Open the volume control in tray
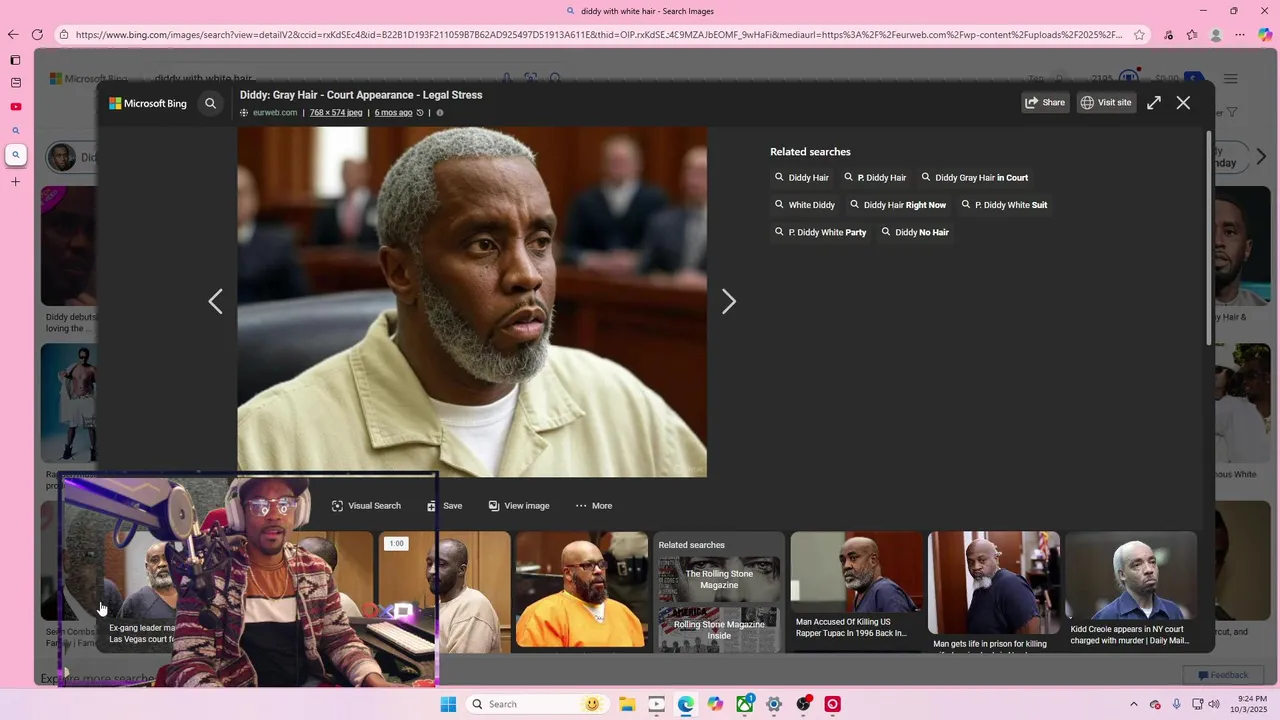 click(1214, 704)
